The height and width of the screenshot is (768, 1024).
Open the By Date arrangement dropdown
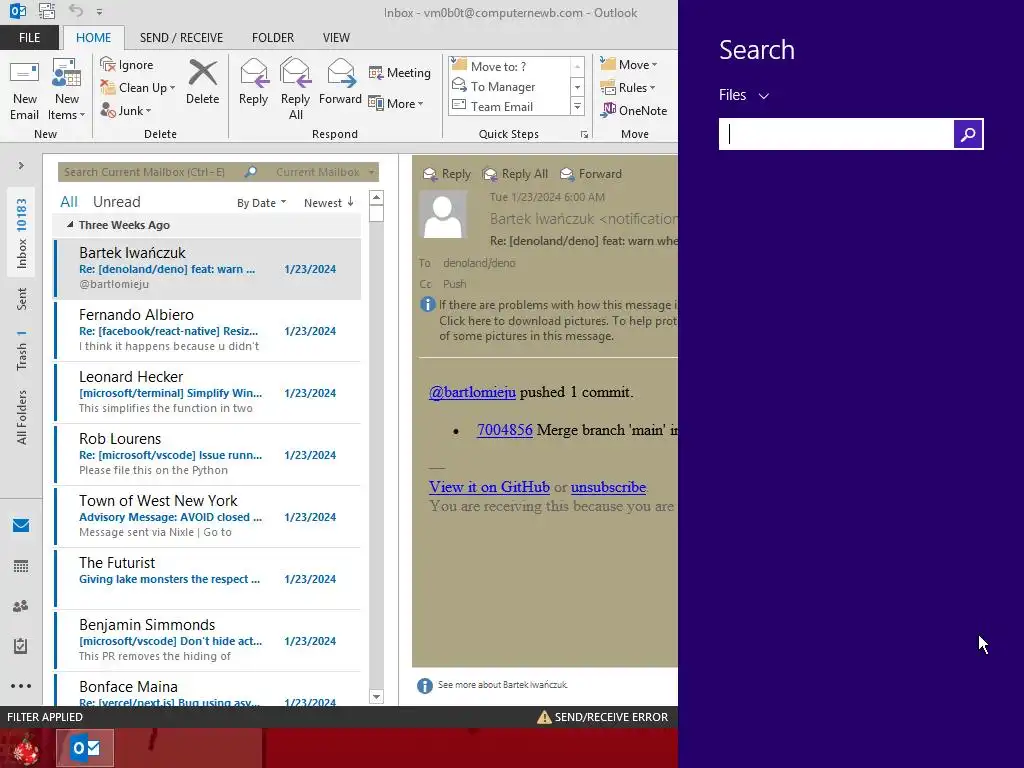point(261,203)
